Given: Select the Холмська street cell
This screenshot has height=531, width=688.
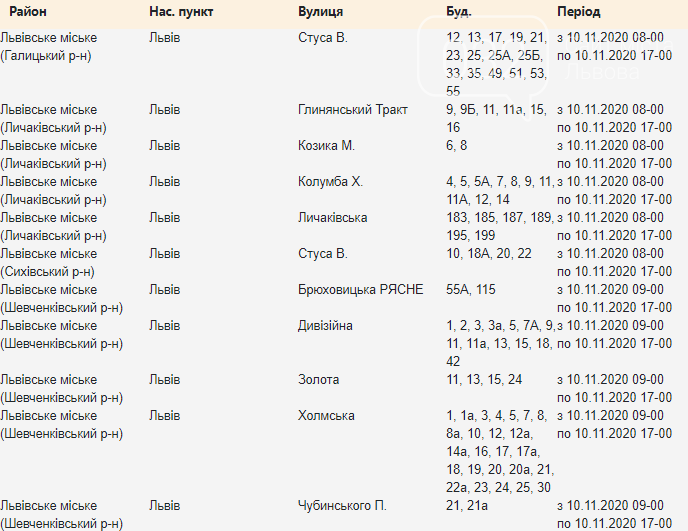Looking at the screenshot, I should point(326,415).
